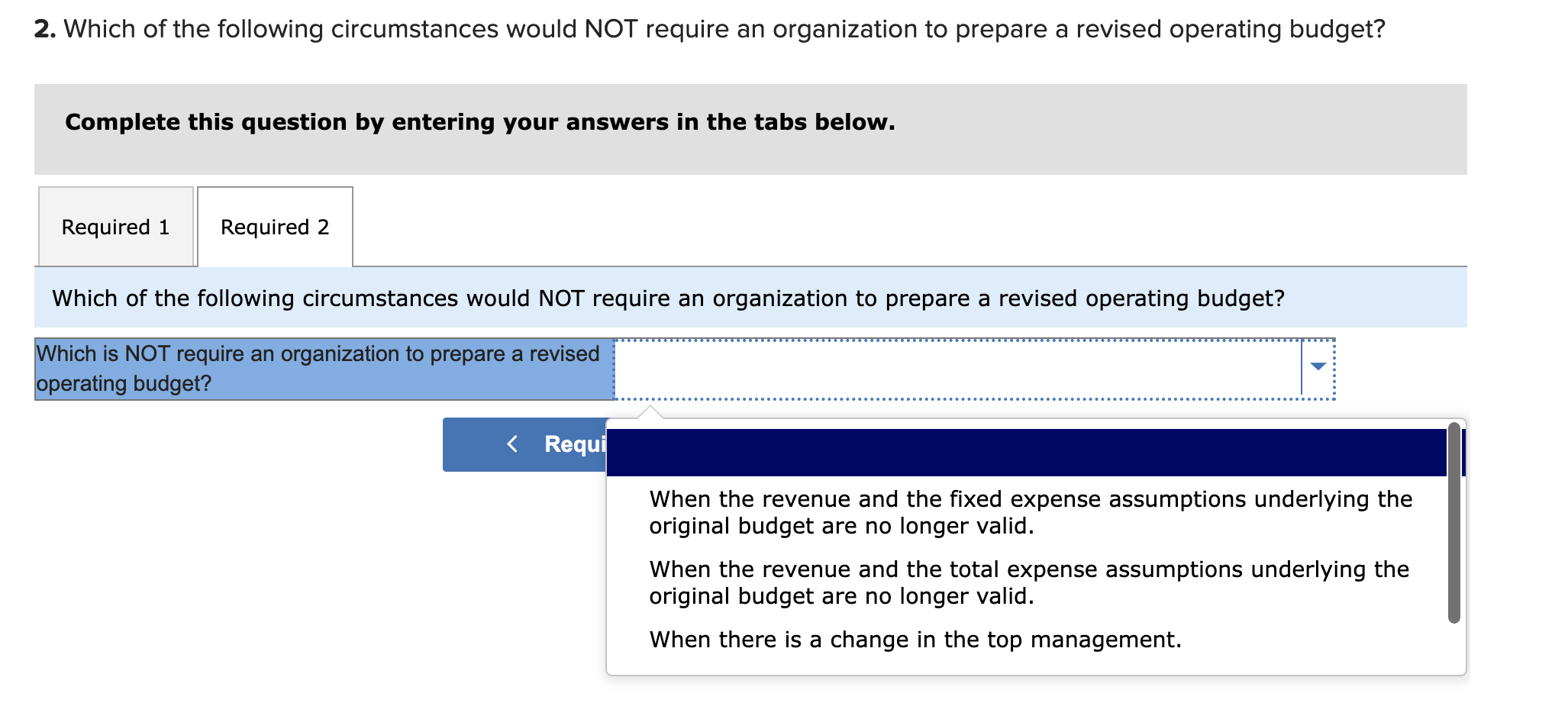Click the Required 1 navigation button
Screen dimensions: 1568x703
tap(534, 444)
